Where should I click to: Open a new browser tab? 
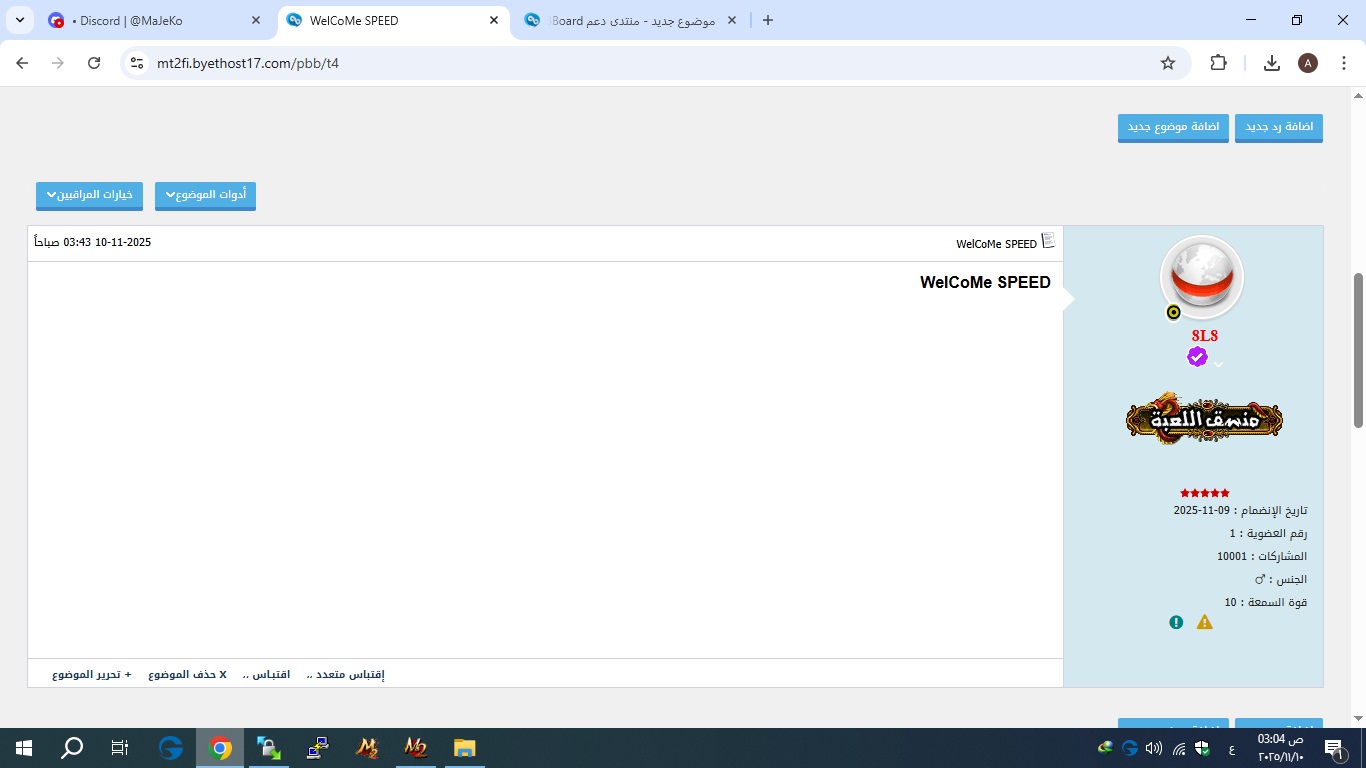[768, 20]
